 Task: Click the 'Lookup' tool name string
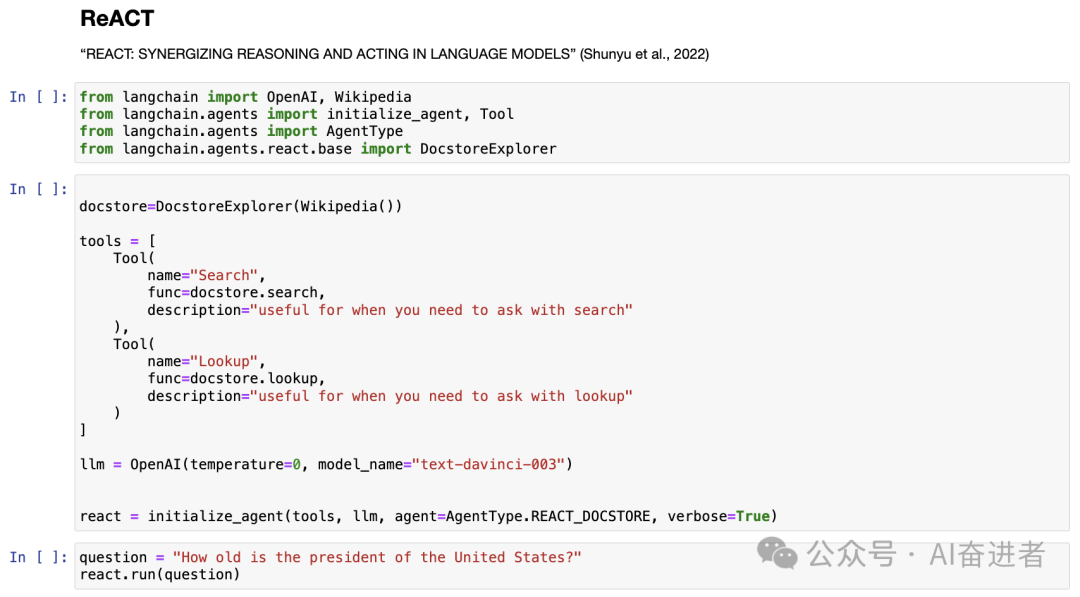point(224,361)
